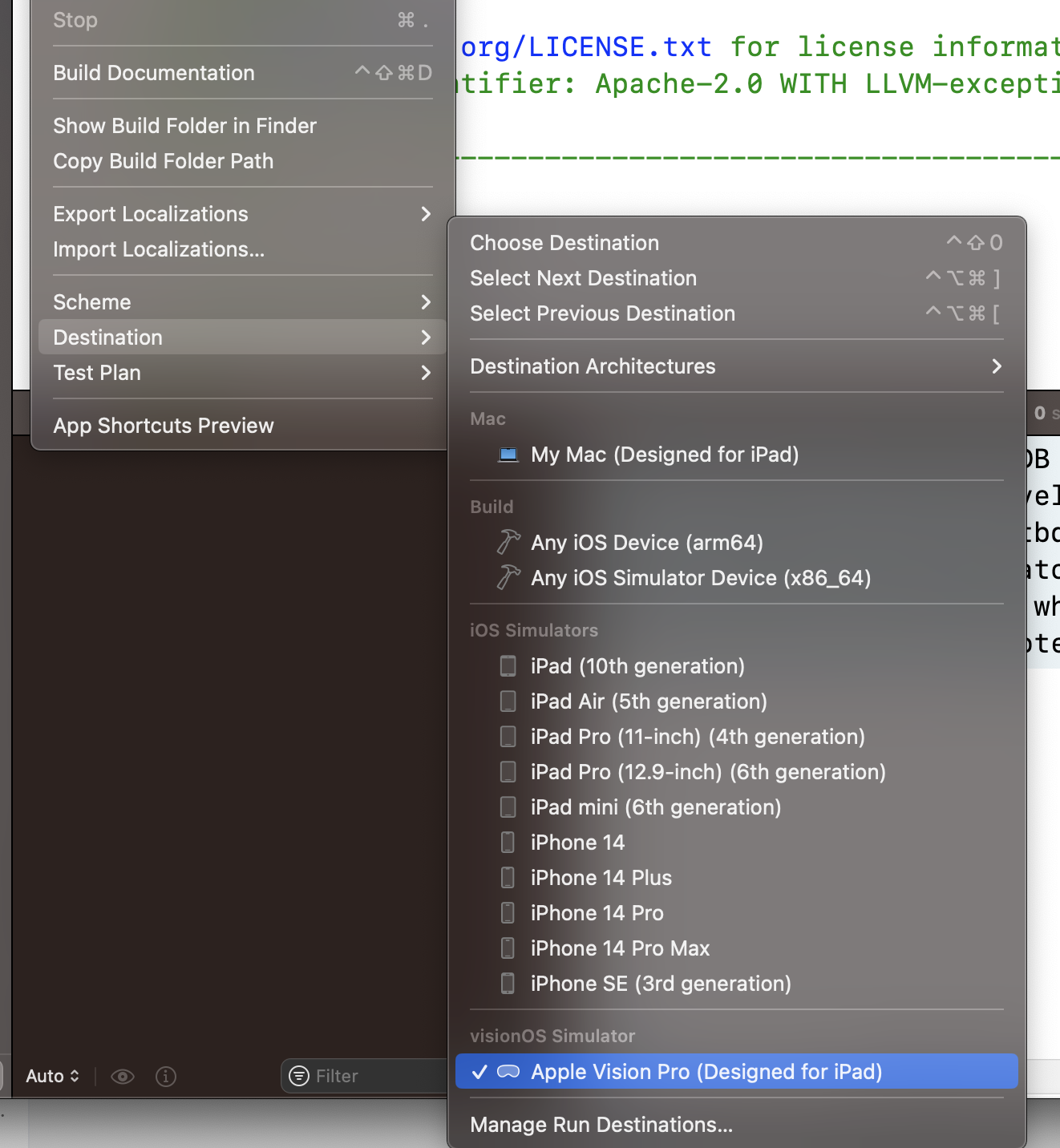Click the Vision Pro headset icon
Image resolution: width=1060 pixels, height=1148 pixels.
point(508,1072)
